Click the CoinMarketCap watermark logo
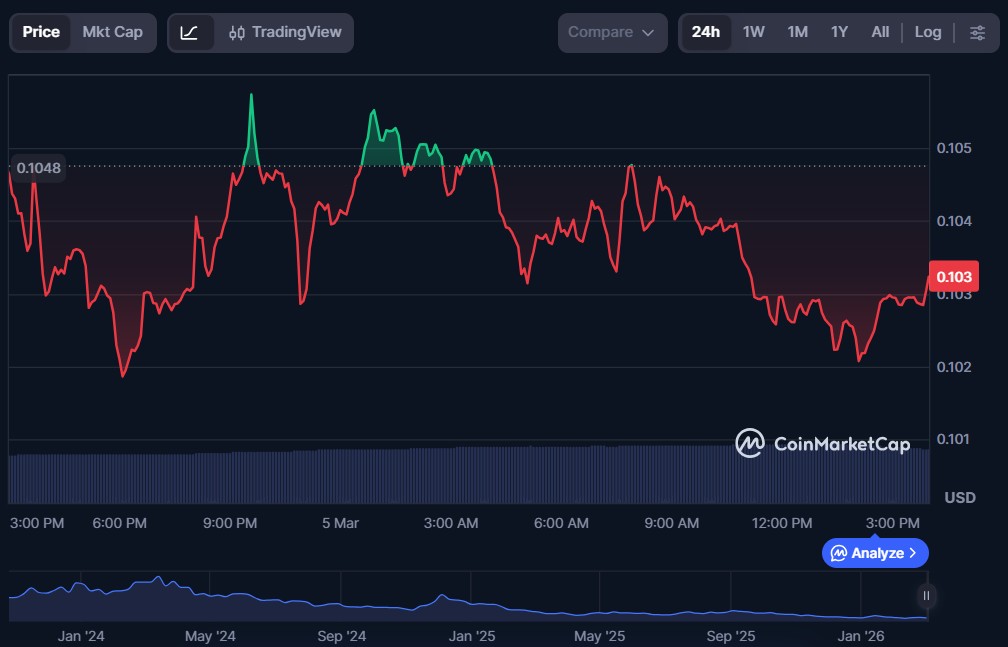The height and width of the screenshot is (647, 1008). (823, 443)
